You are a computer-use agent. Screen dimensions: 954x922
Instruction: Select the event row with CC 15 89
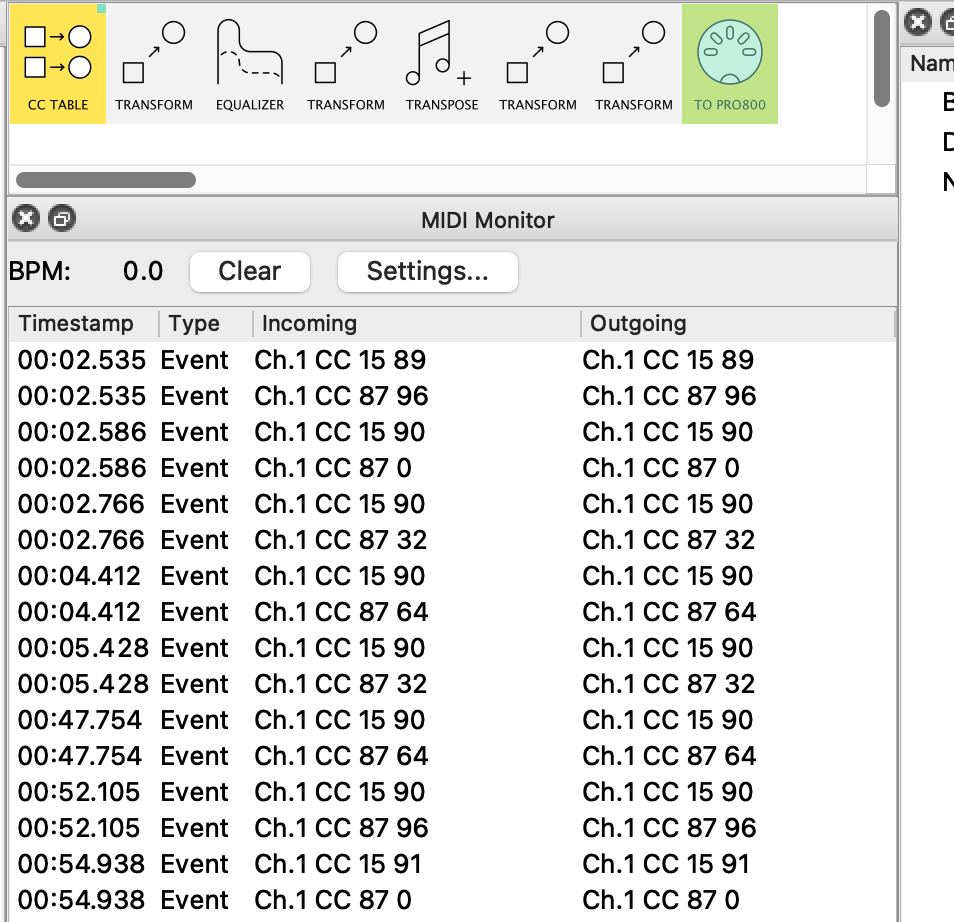(x=340, y=360)
